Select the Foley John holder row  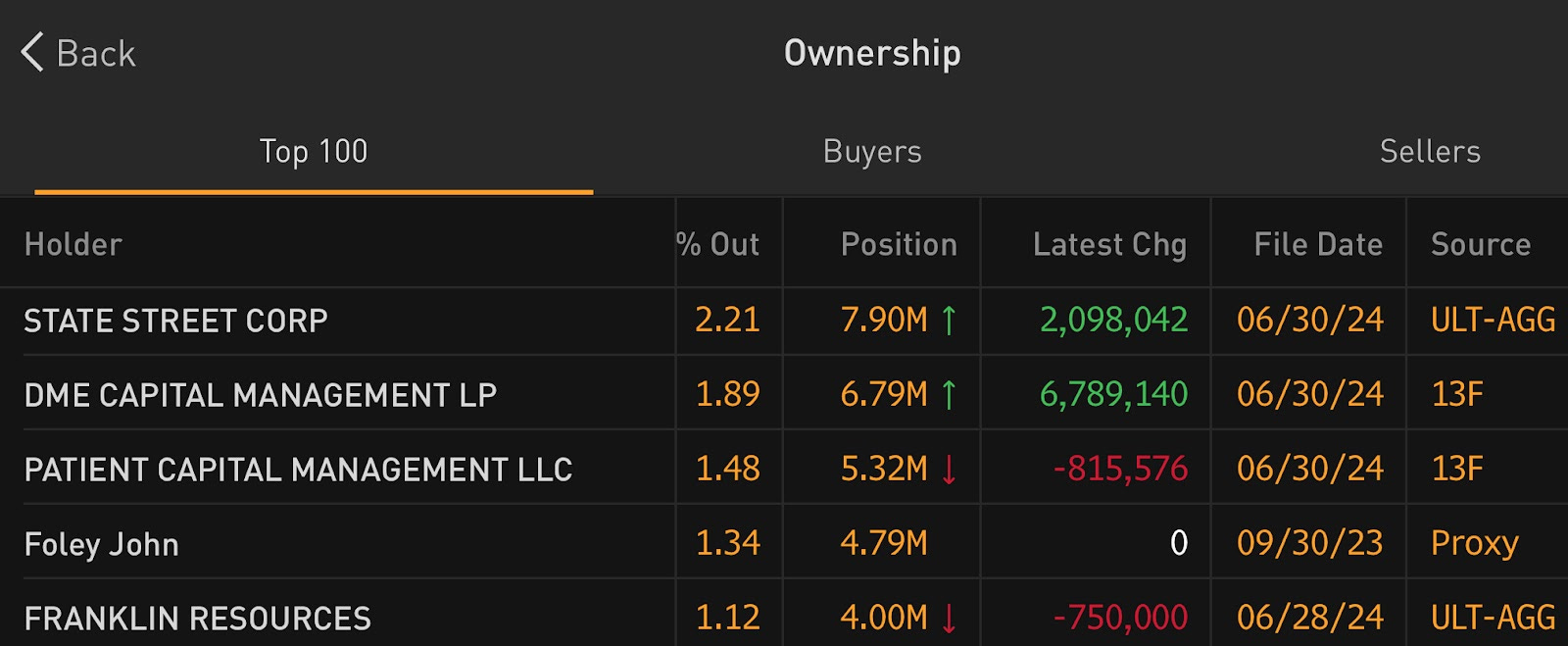coord(784,544)
